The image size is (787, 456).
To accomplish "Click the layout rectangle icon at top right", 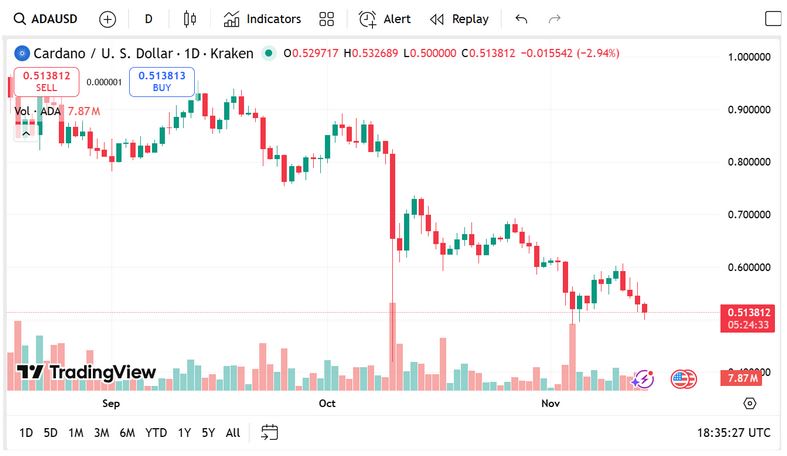I will (773, 19).
